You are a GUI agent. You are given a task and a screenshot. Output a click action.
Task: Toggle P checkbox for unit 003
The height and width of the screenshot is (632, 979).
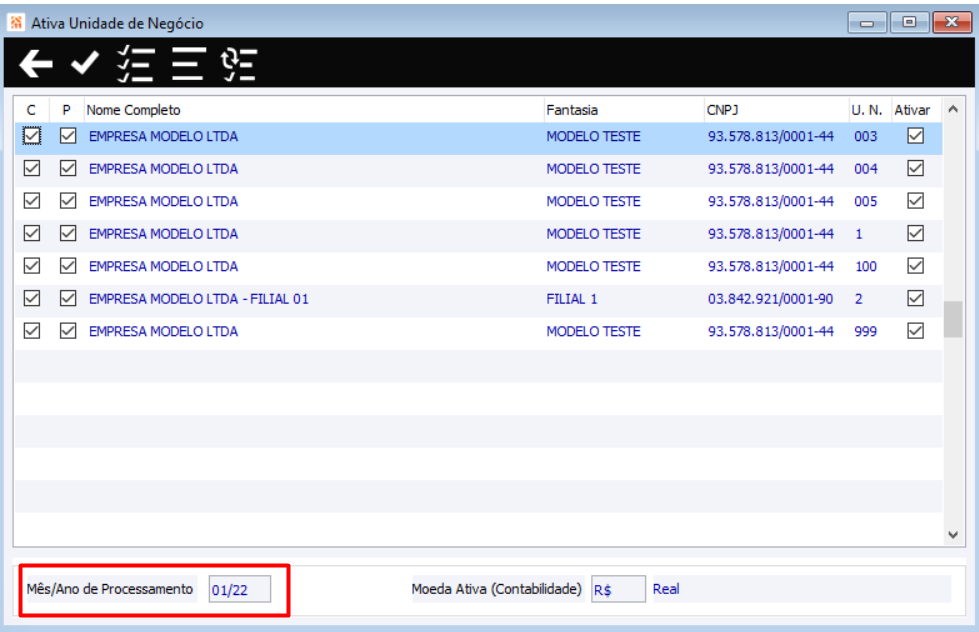[x=68, y=136]
